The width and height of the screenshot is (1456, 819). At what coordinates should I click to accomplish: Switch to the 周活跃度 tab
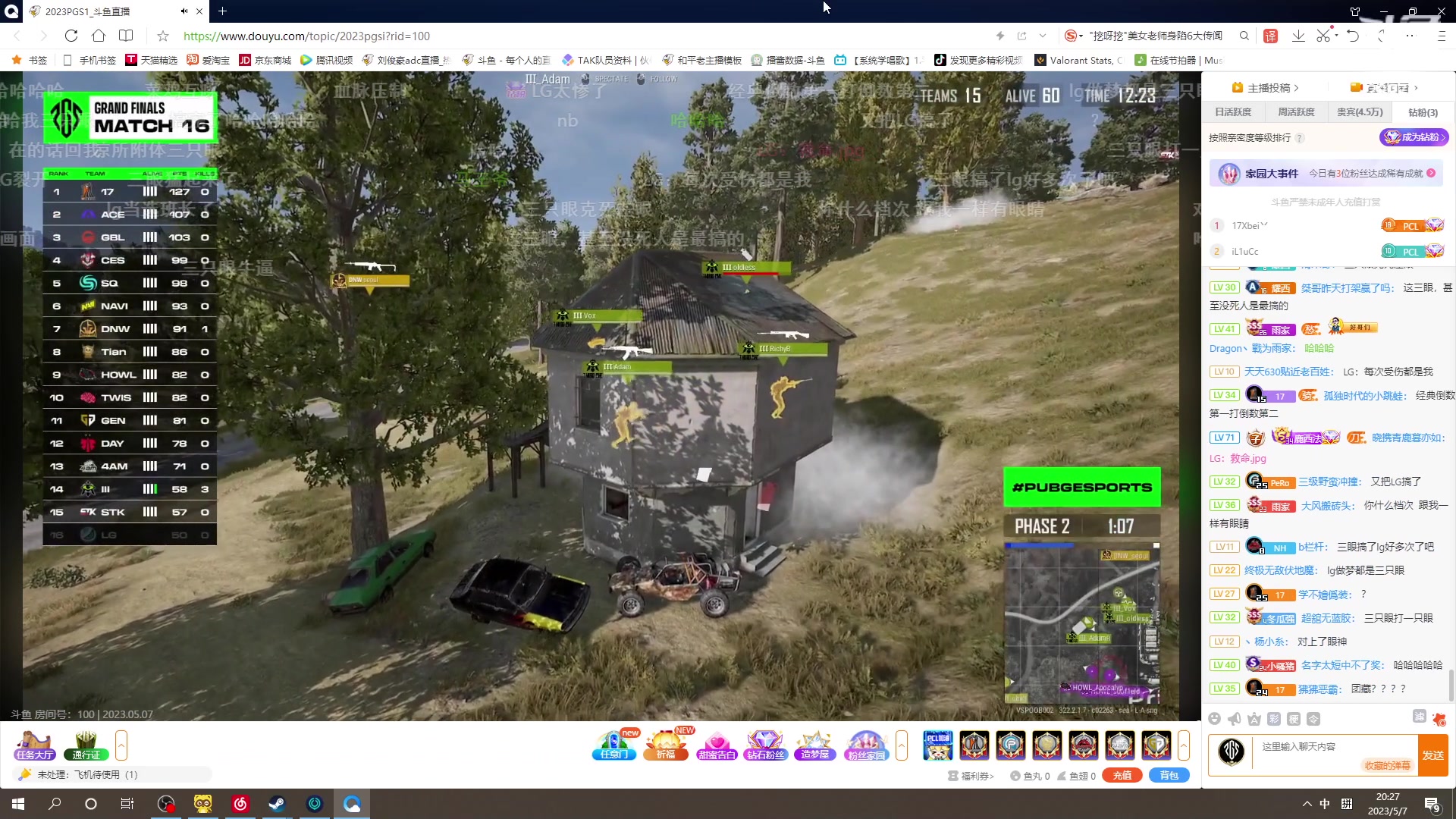tap(1296, 112)
